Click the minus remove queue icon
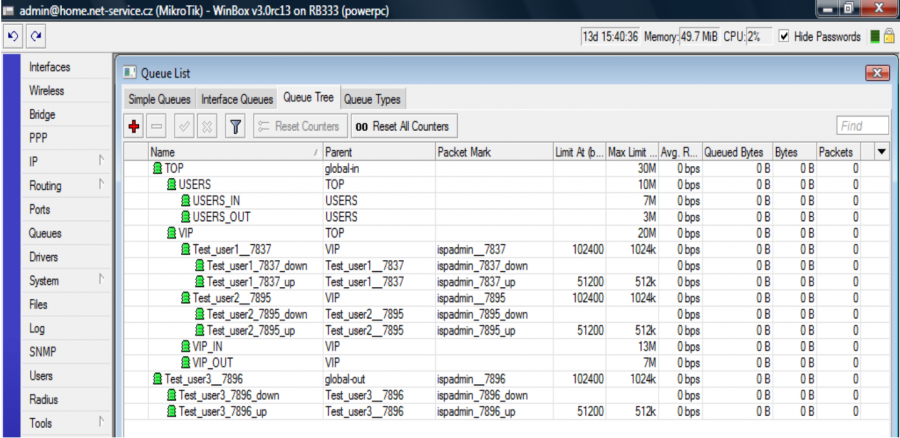Image resolution: width=900 pixels, height=438 pixels. pos(157,126)
